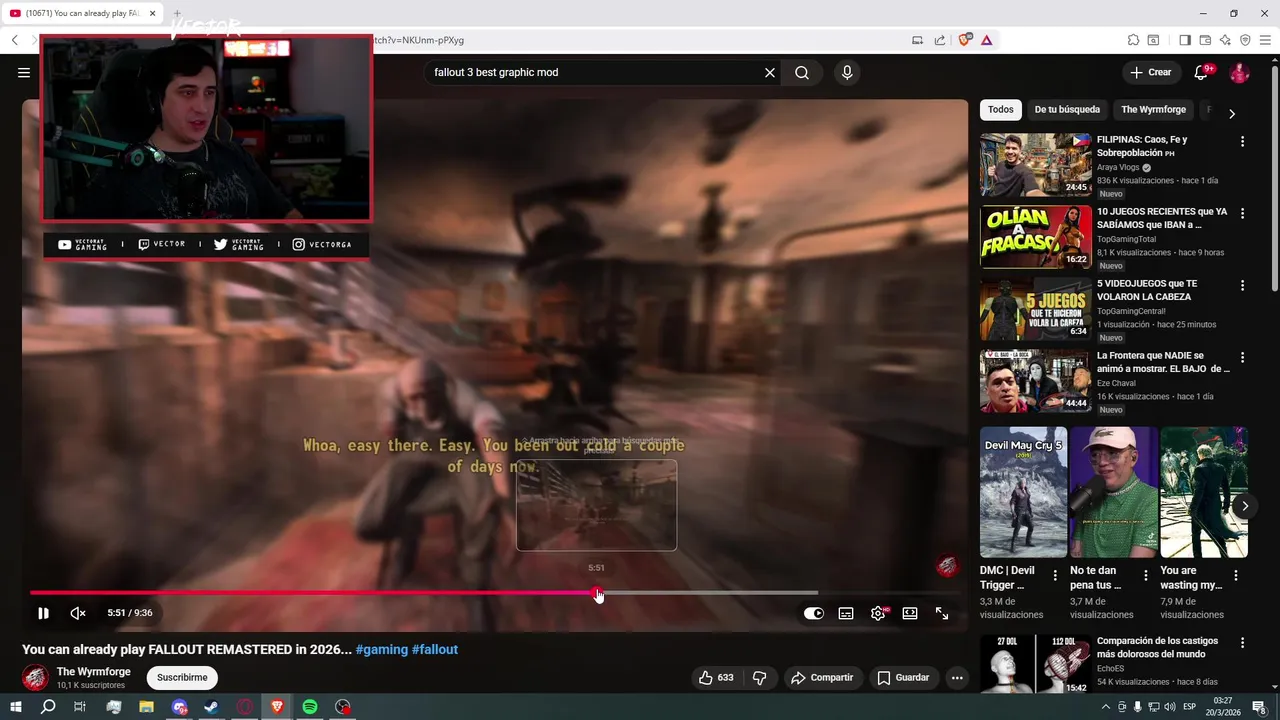Open La Frontera que NADIE title
The height and width of the screenshot is (720, 1280).
1163,362
